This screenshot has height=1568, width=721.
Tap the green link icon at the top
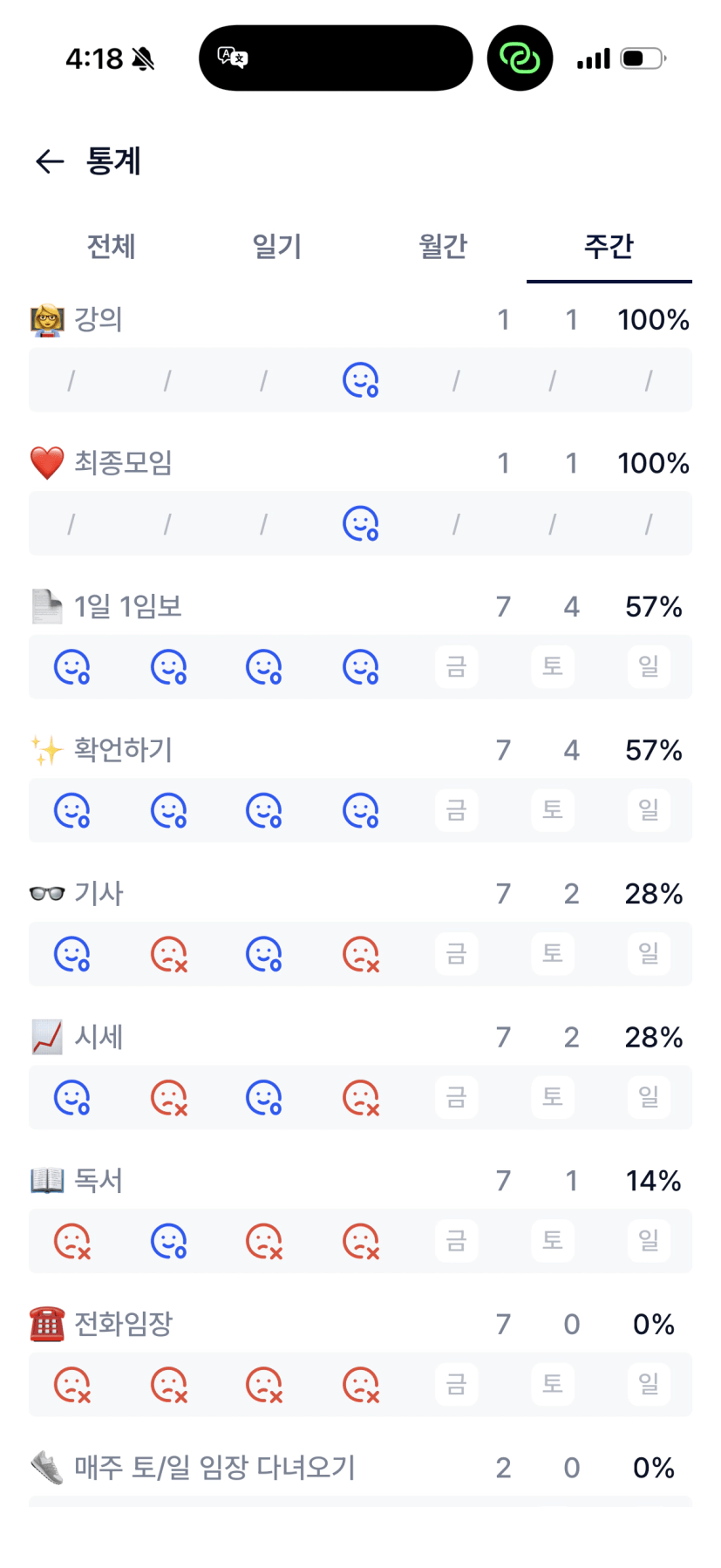520,58
